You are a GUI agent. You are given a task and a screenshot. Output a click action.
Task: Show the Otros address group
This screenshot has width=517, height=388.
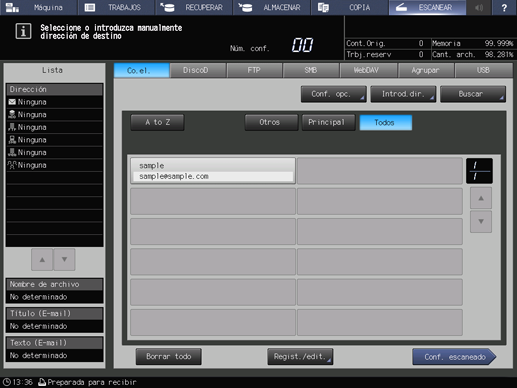coord(271,122)
